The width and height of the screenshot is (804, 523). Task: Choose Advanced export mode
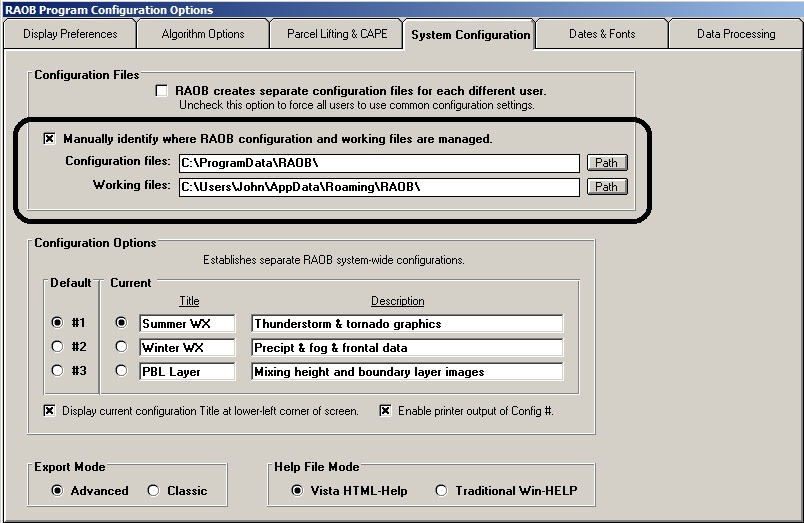pyautogui.click(x=57, y=491)
